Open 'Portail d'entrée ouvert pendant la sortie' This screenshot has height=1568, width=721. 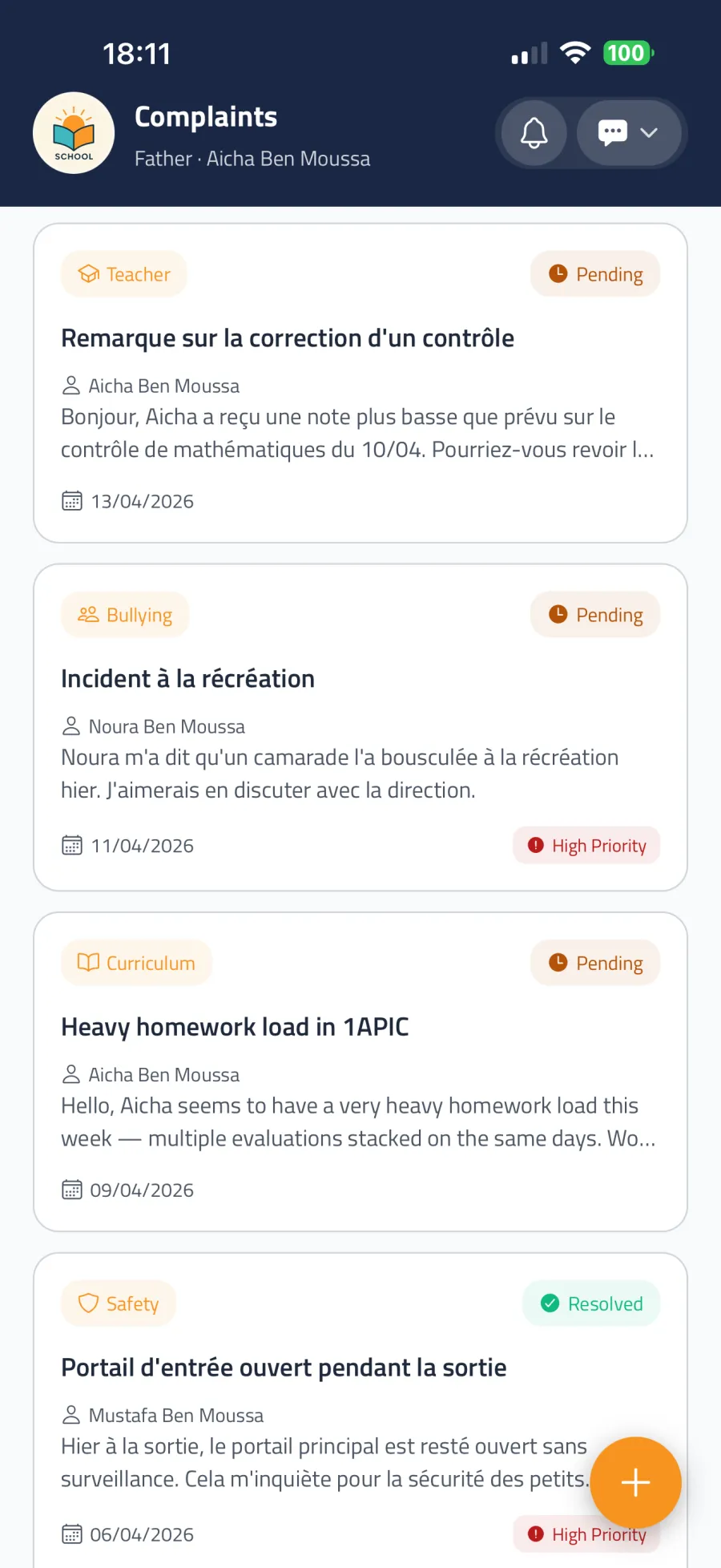tap(284, 1368)
